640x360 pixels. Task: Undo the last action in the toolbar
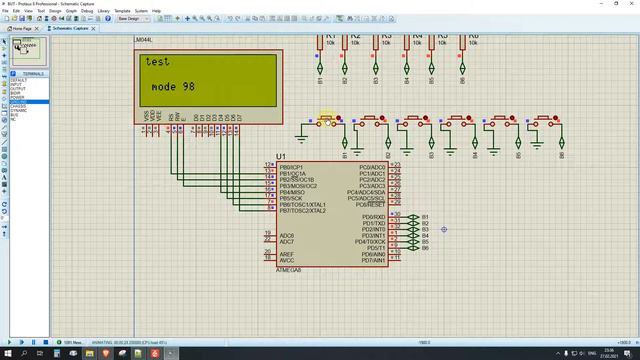(x=230, y=19)
